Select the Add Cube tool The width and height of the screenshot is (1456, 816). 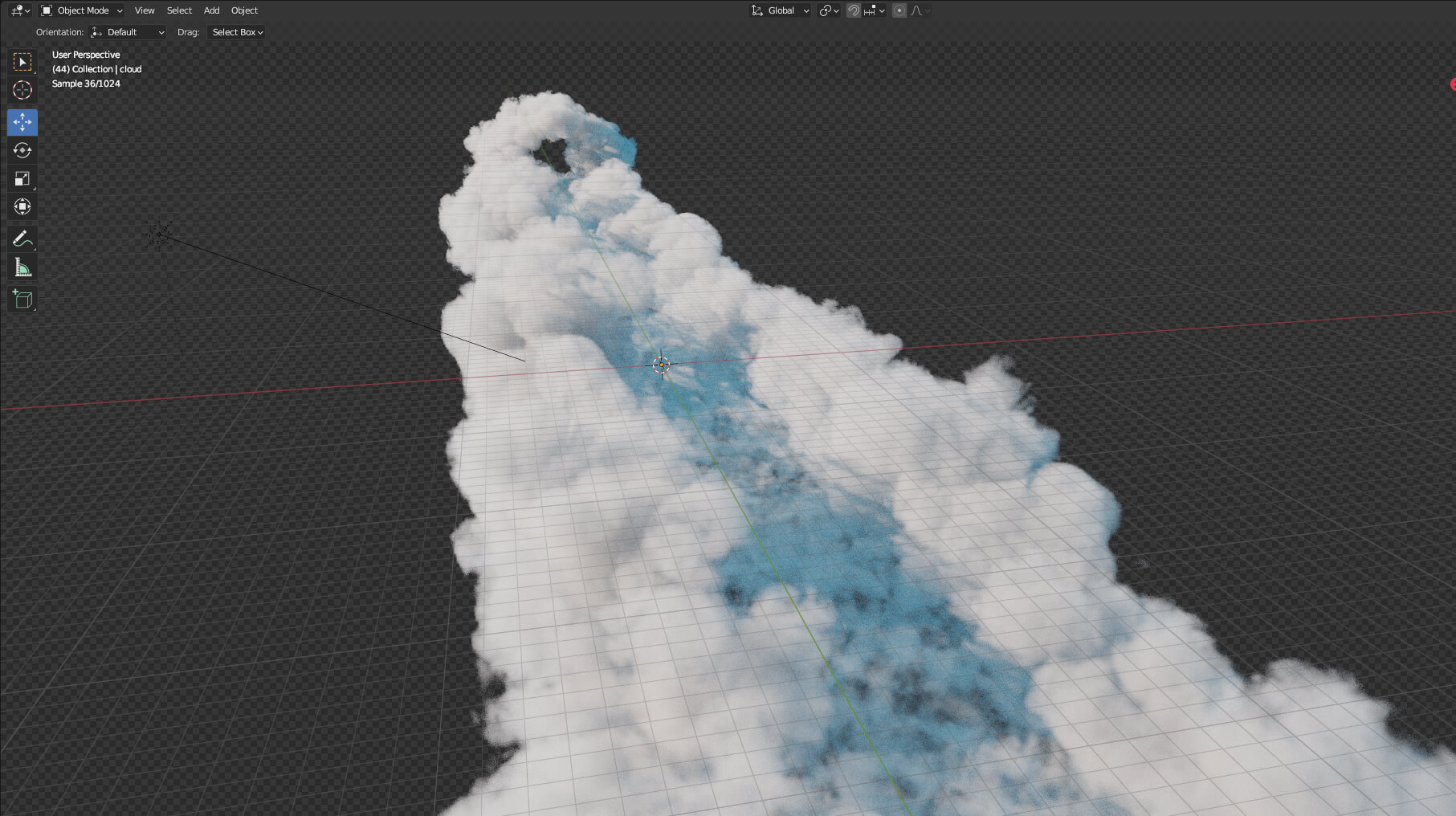pos(22,299)
